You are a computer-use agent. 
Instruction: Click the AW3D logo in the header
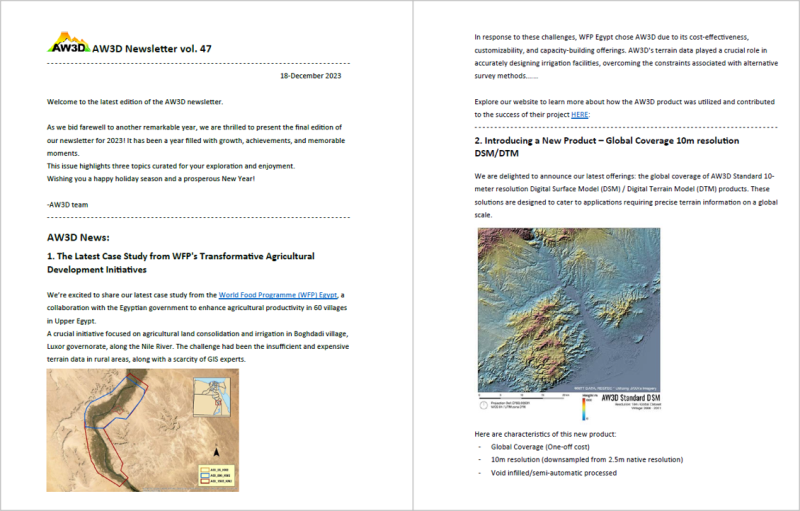click(x=69, y=43)
